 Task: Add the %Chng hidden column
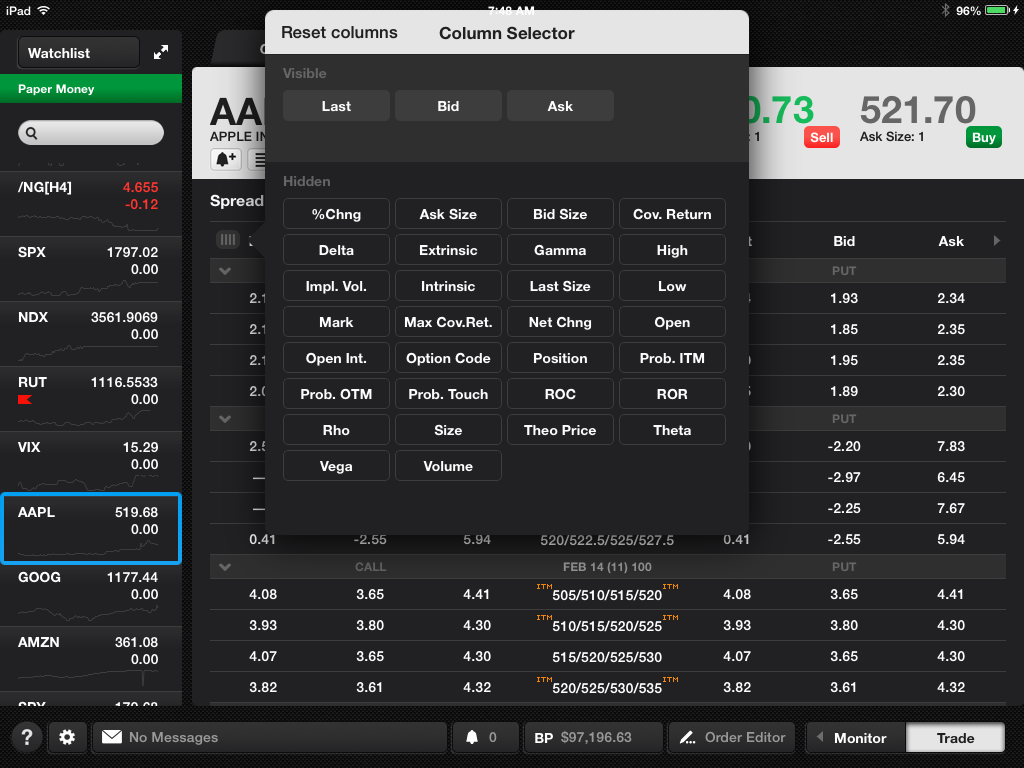coord(336,214)
